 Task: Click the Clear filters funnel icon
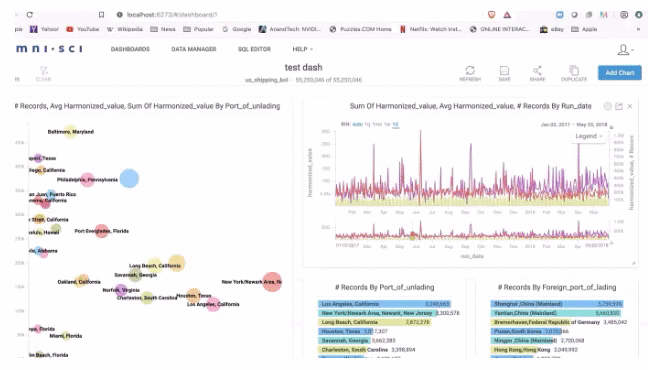[43, 74]
